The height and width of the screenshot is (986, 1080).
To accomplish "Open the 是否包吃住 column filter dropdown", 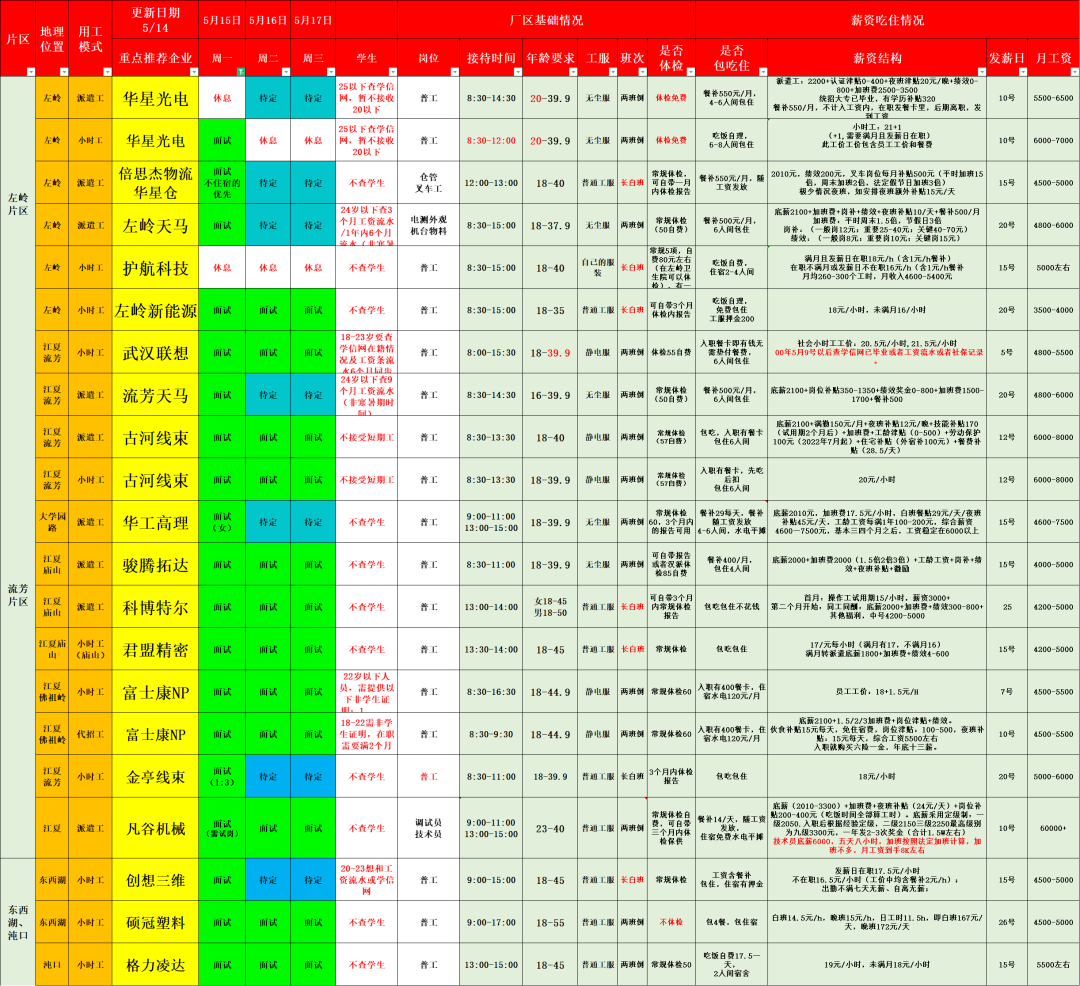I will pyautogui.click(x=762, y=72).
